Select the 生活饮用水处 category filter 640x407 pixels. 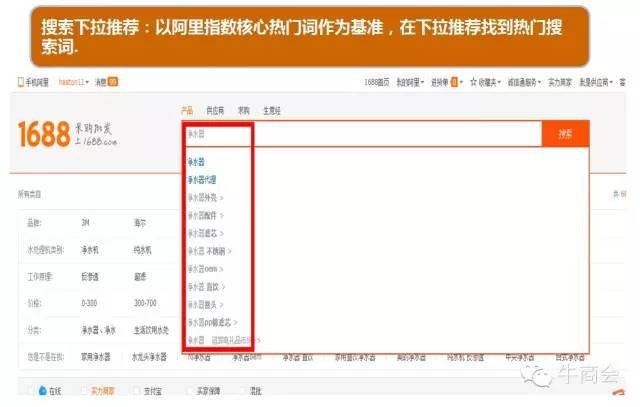[151, 330]
